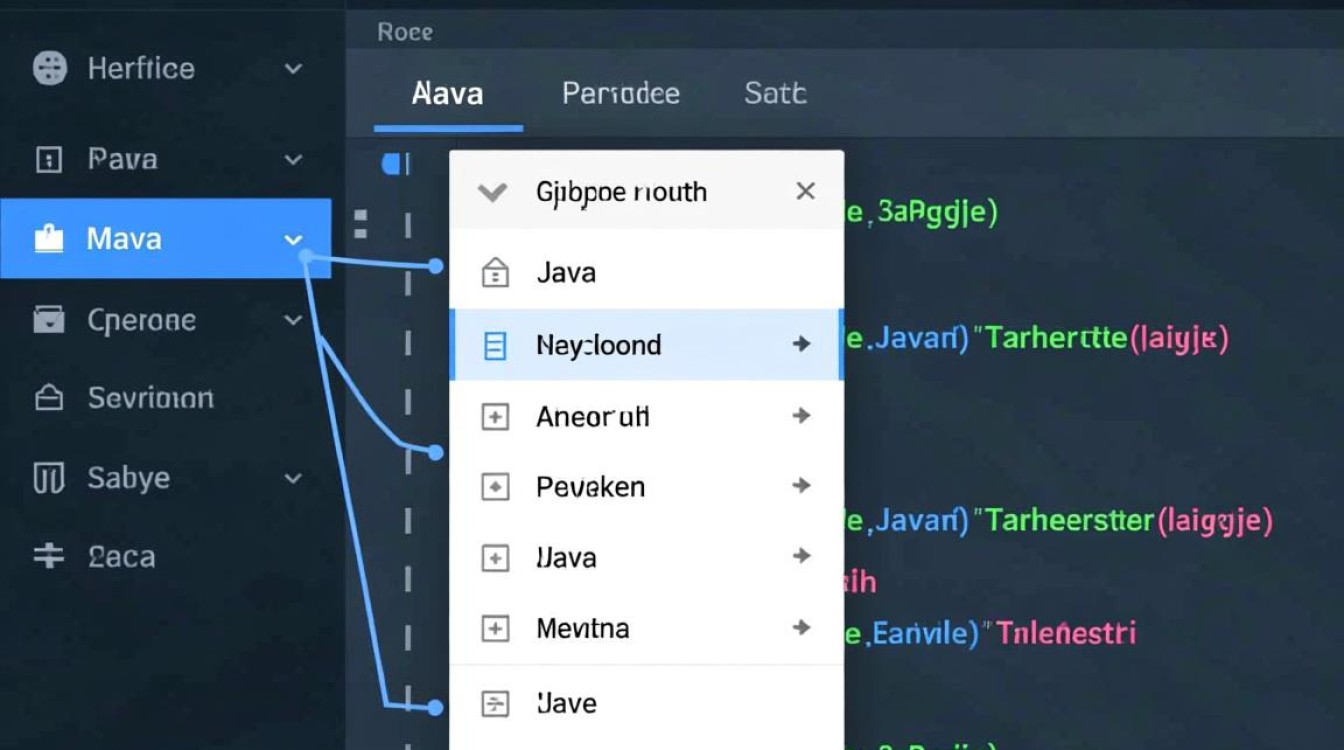Expand the Neycloond submenu arrow
This screenshot has height=750, width=1344.
tap(802, 343)
